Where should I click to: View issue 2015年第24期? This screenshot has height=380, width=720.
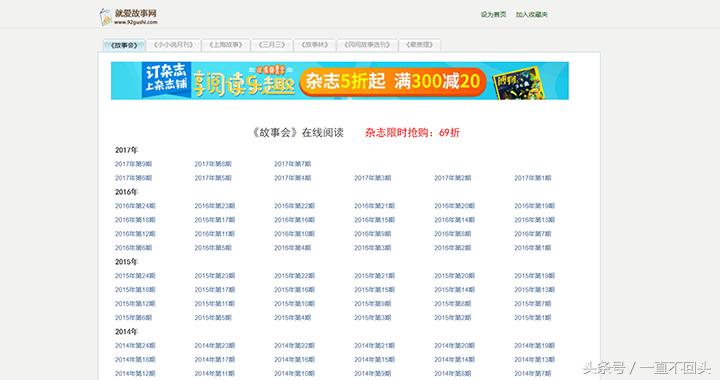(135, 276)
